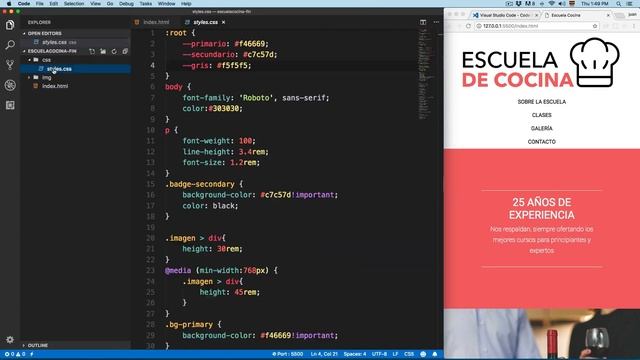Screen dimensions: 640x360
Task: Open the Extensions view in activity bar
Action: pyautogui.click(x=10, y=105)
